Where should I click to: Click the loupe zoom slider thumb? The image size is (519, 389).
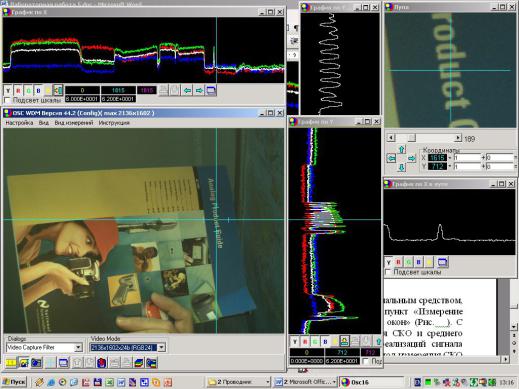[x=412, y=138]
